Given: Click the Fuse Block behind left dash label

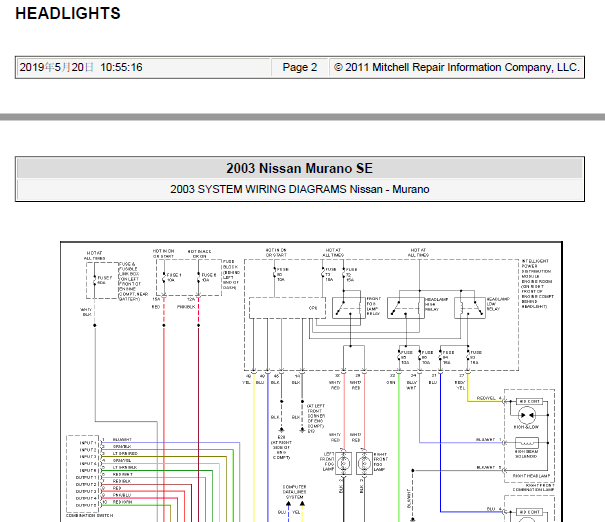Looking at the screenshot, I should [x=231, y=275].
